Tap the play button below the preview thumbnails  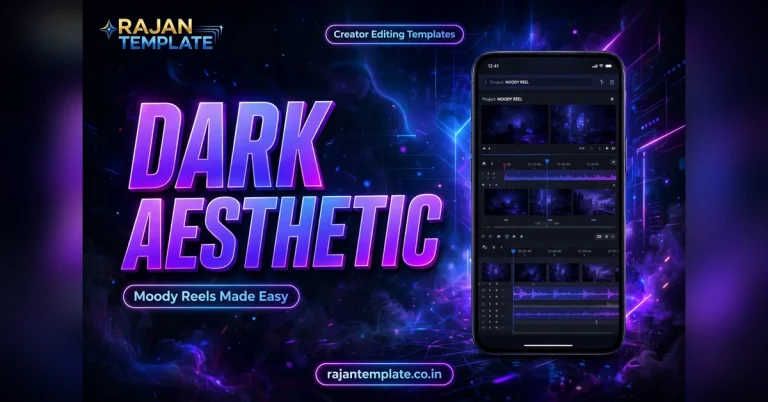607,148
